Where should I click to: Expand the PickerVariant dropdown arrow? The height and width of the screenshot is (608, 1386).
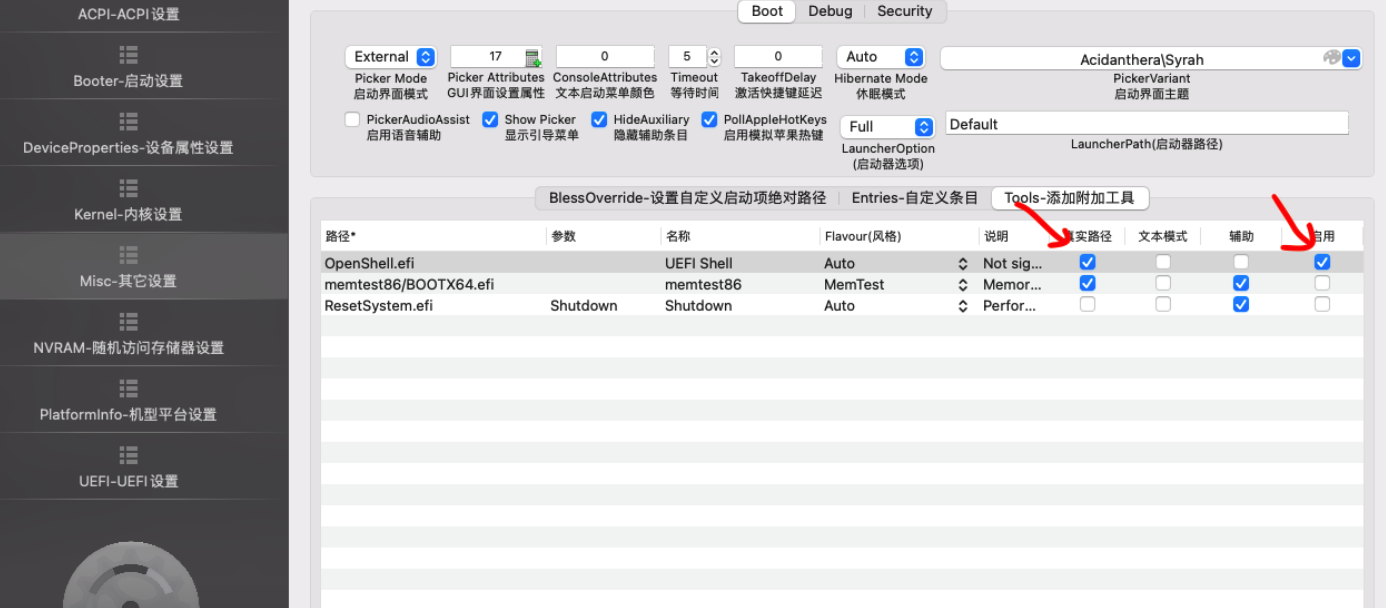(x=1351, y=58)
